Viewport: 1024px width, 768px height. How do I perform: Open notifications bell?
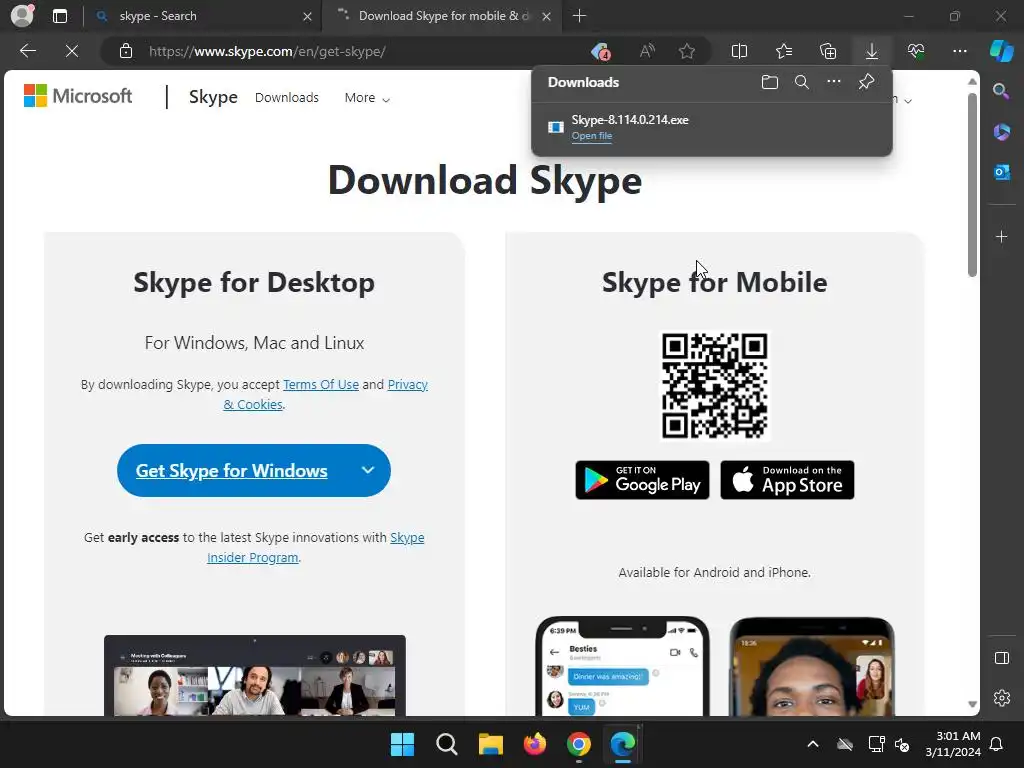click(997, 744)
